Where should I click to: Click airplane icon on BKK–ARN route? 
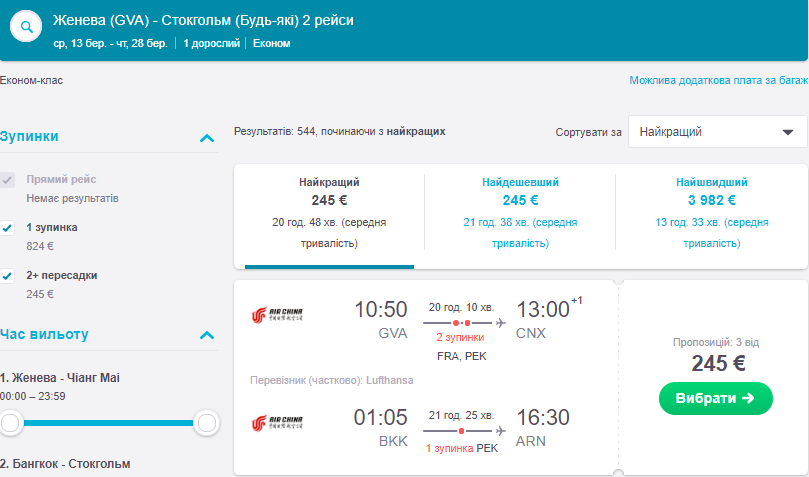coord(500,431)
